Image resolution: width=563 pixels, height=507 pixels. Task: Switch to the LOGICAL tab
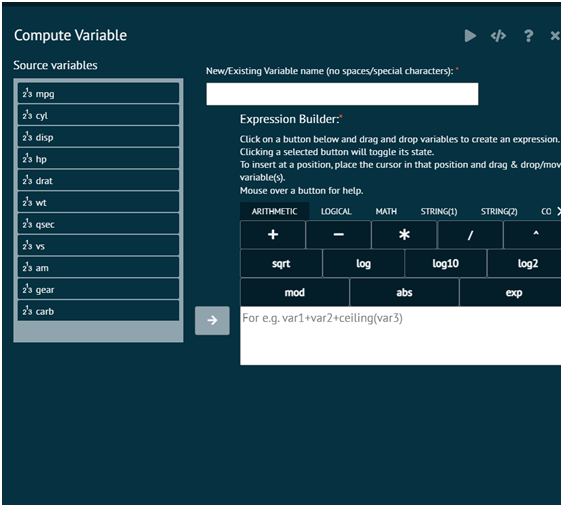tap(336, 211)
